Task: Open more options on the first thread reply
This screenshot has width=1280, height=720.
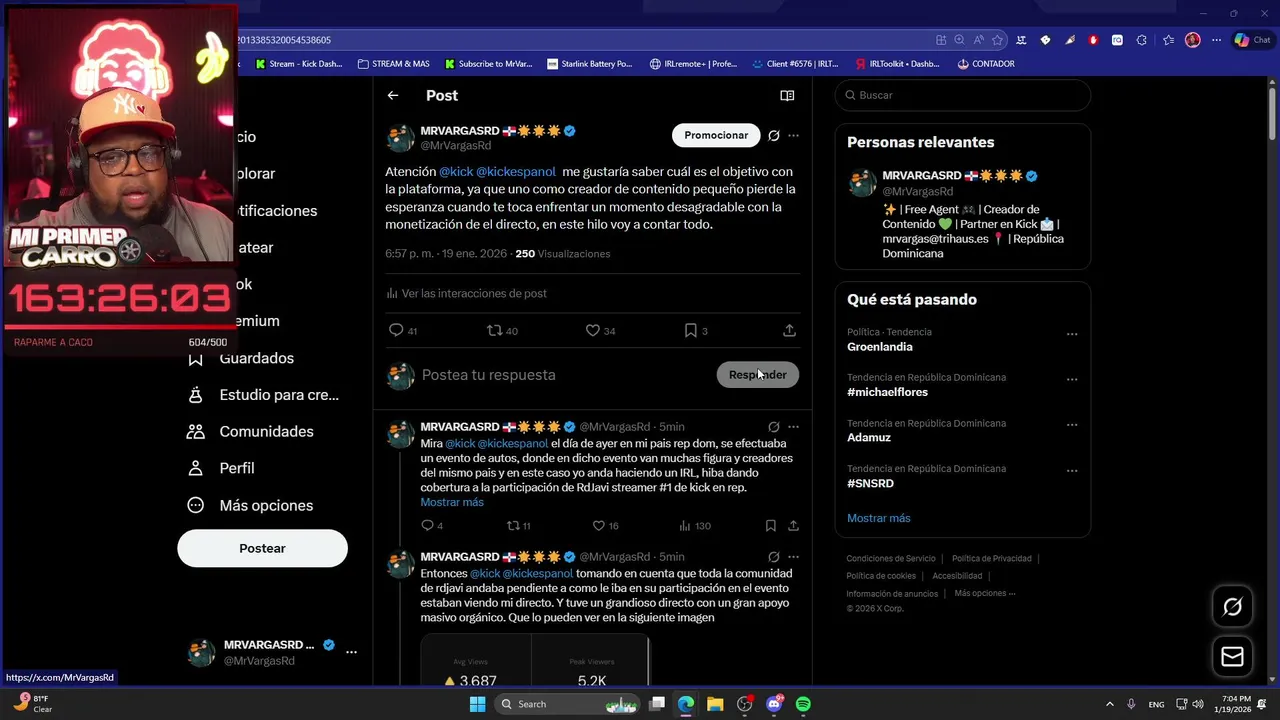Action: (x=793, y=427)
